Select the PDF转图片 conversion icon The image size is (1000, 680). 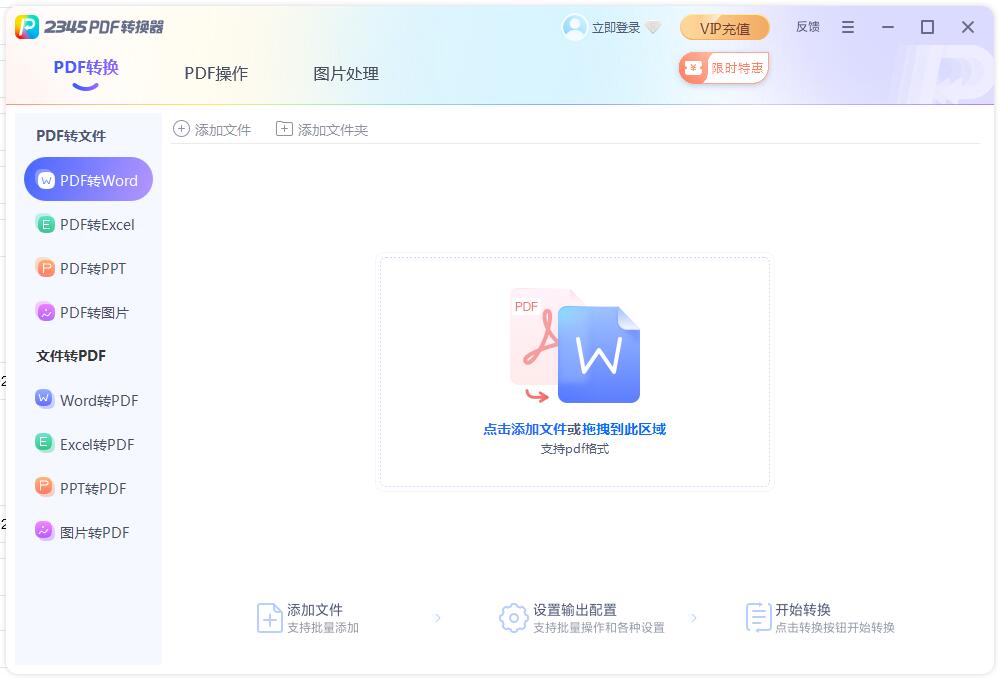click(46, 312)
